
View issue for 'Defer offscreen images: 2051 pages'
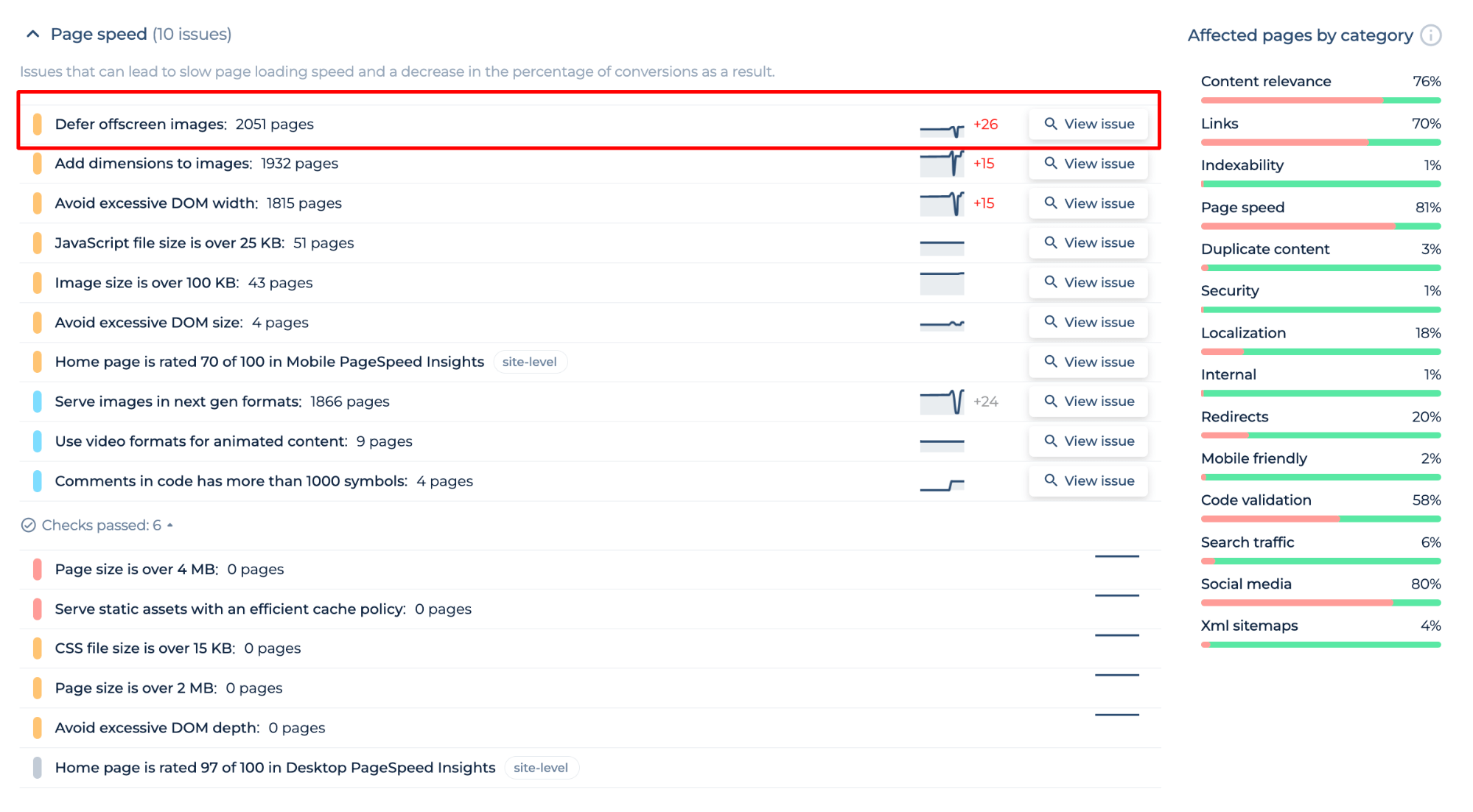[1089, 122]
